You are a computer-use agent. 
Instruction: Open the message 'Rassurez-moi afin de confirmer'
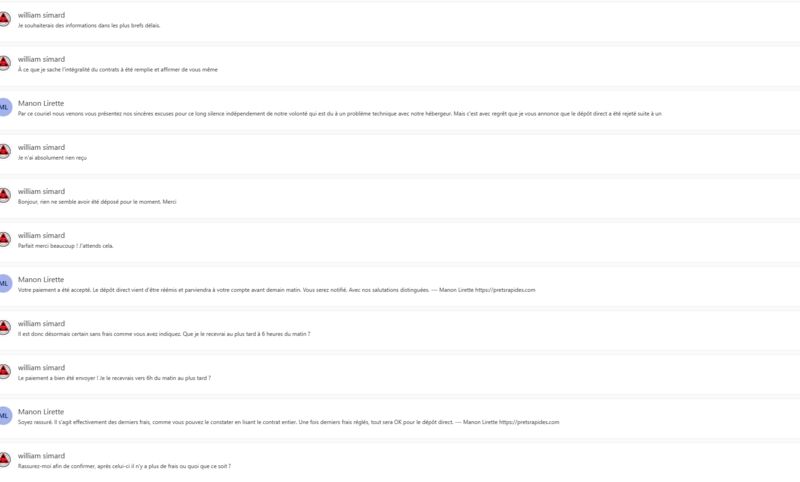(400, 461)
